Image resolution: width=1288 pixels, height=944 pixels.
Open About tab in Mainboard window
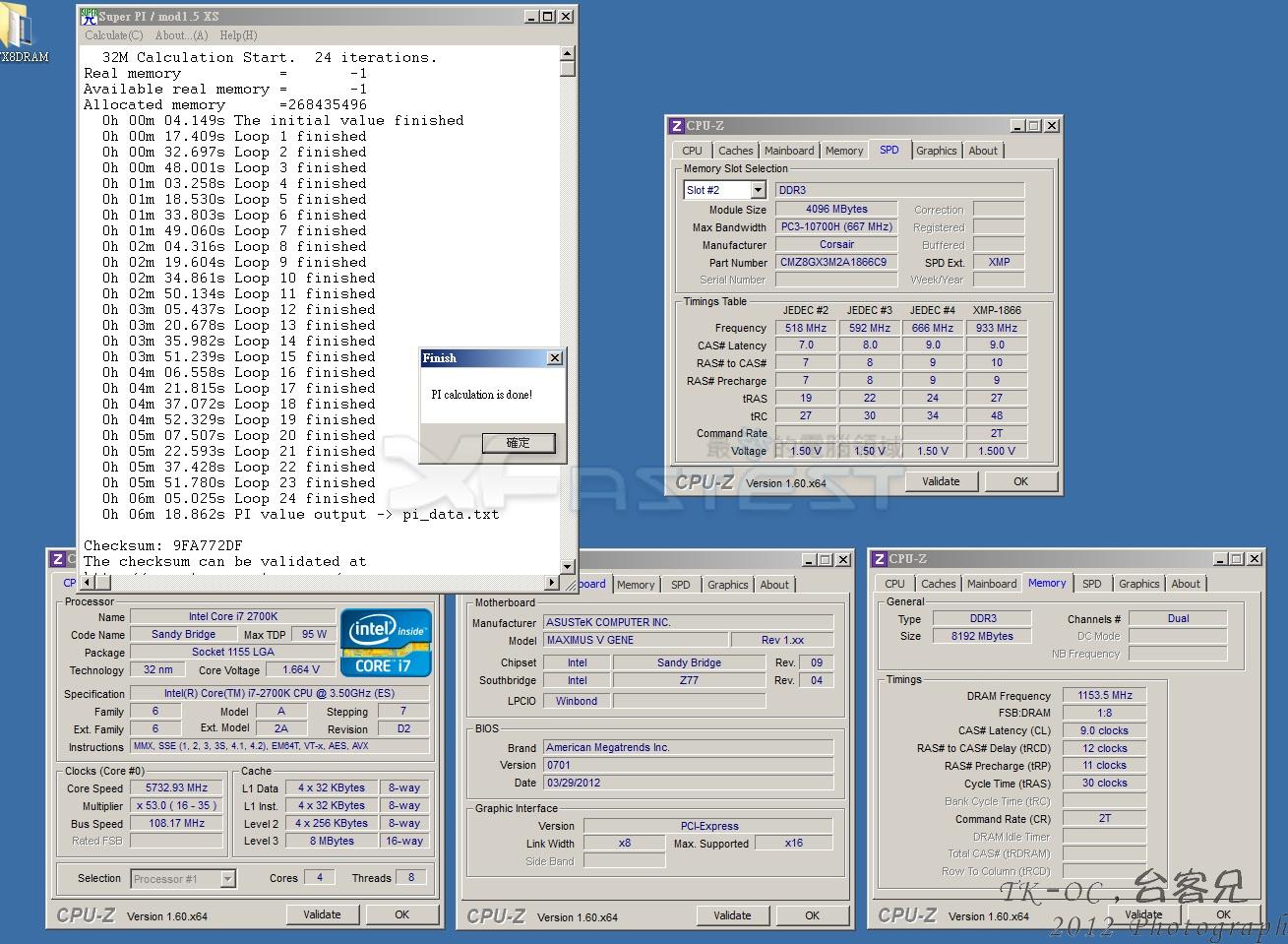(x=774, y=585)
